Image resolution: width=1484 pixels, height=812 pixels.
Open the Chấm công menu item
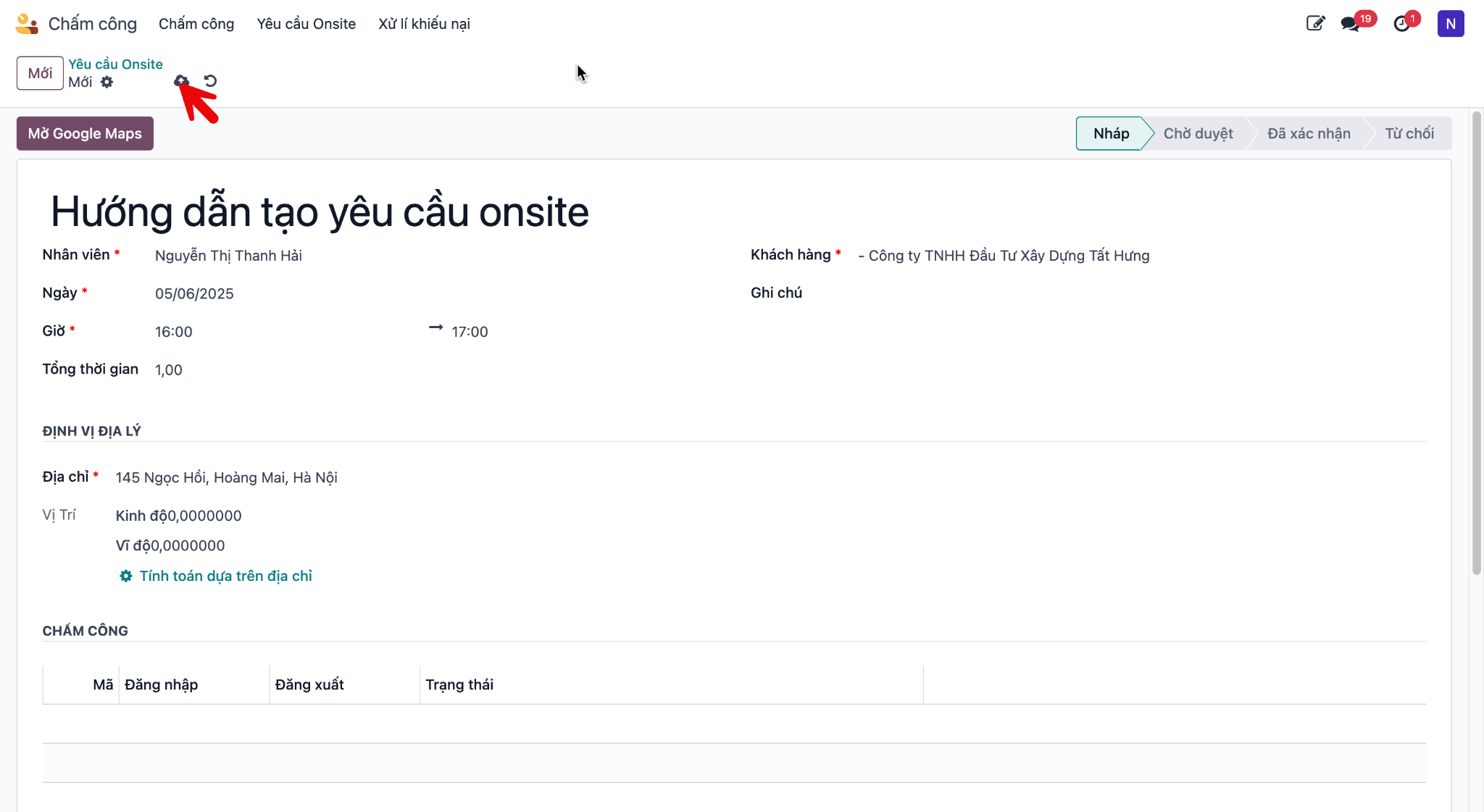(x=196, y=24)
